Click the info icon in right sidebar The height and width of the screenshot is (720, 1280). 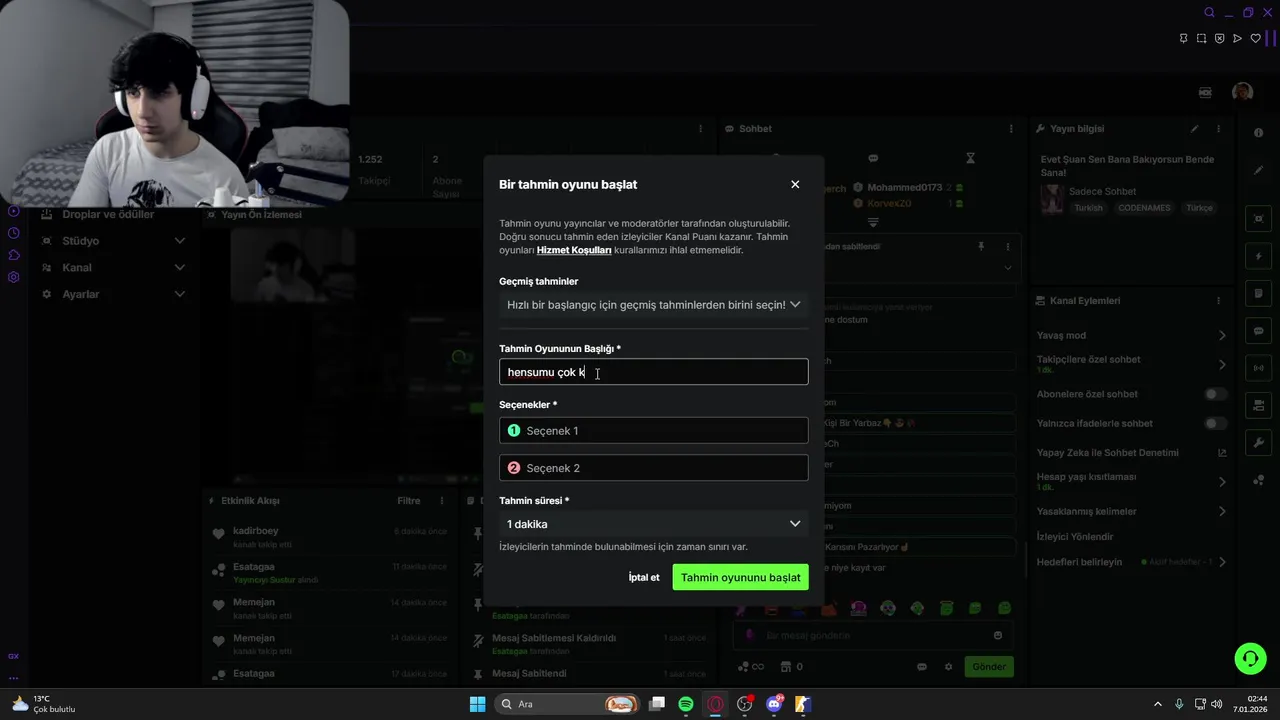[x=1258, y=133]
